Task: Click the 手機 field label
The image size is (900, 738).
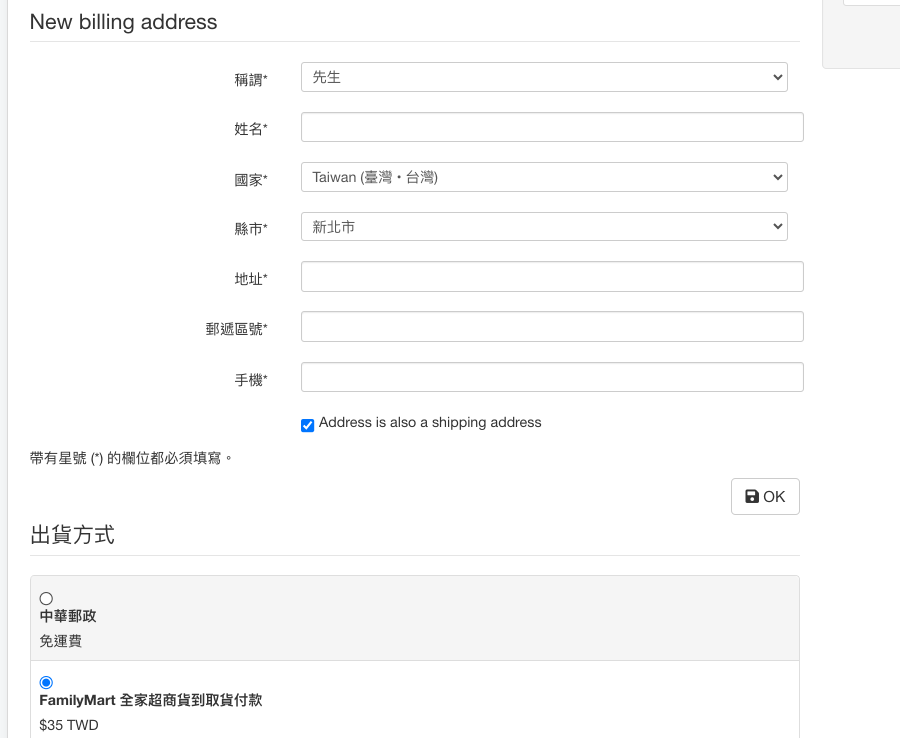Action: pos(250,379)
